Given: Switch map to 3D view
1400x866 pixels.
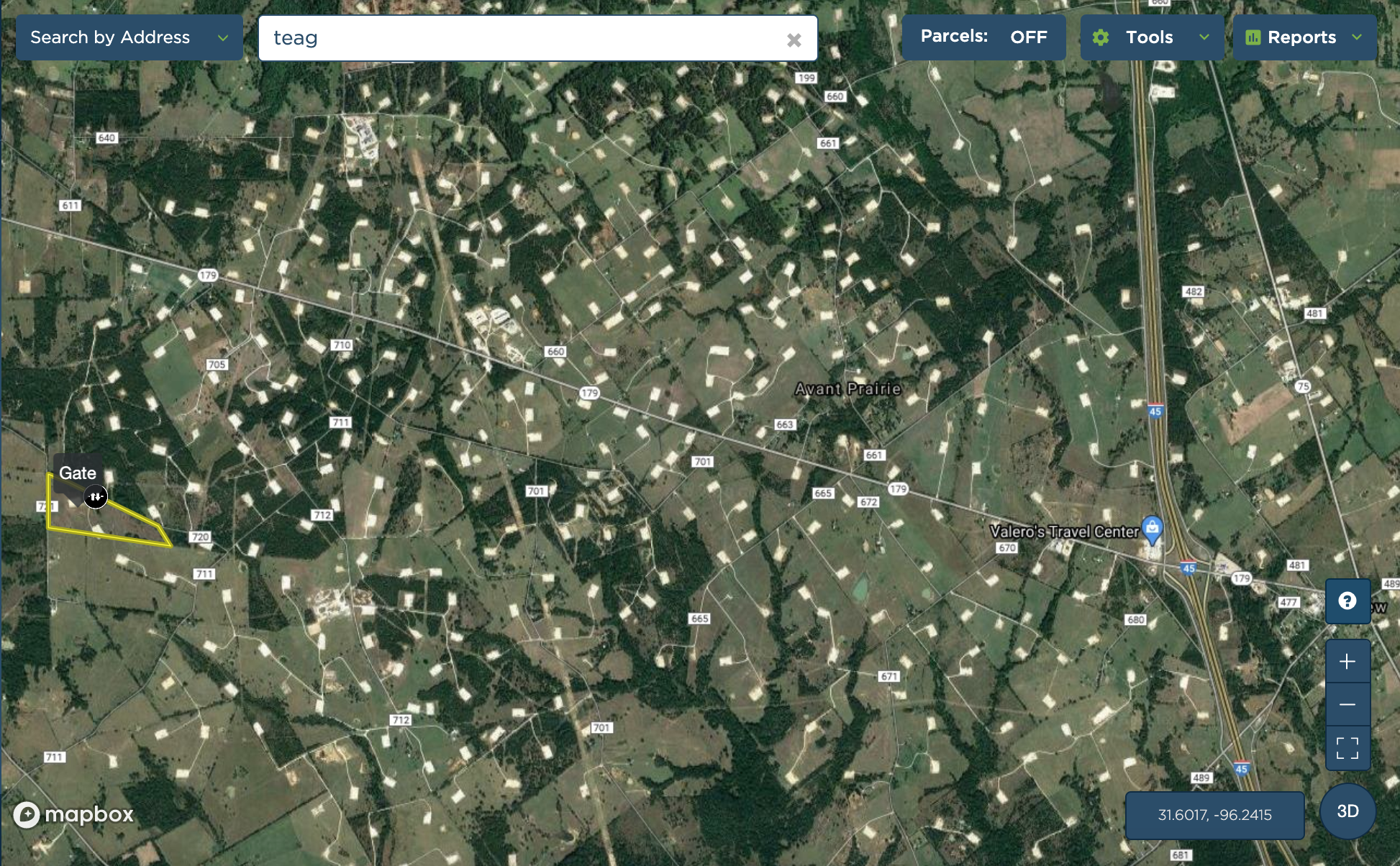Looking at the screenshot, I should [x=1347, y=811].
